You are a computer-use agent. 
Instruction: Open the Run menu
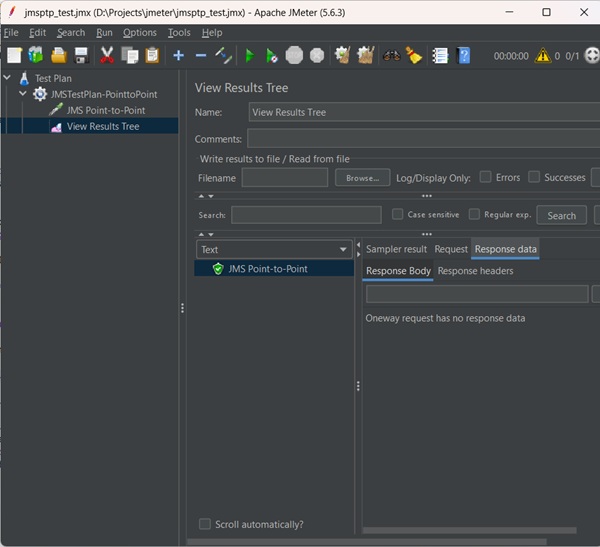104,32
